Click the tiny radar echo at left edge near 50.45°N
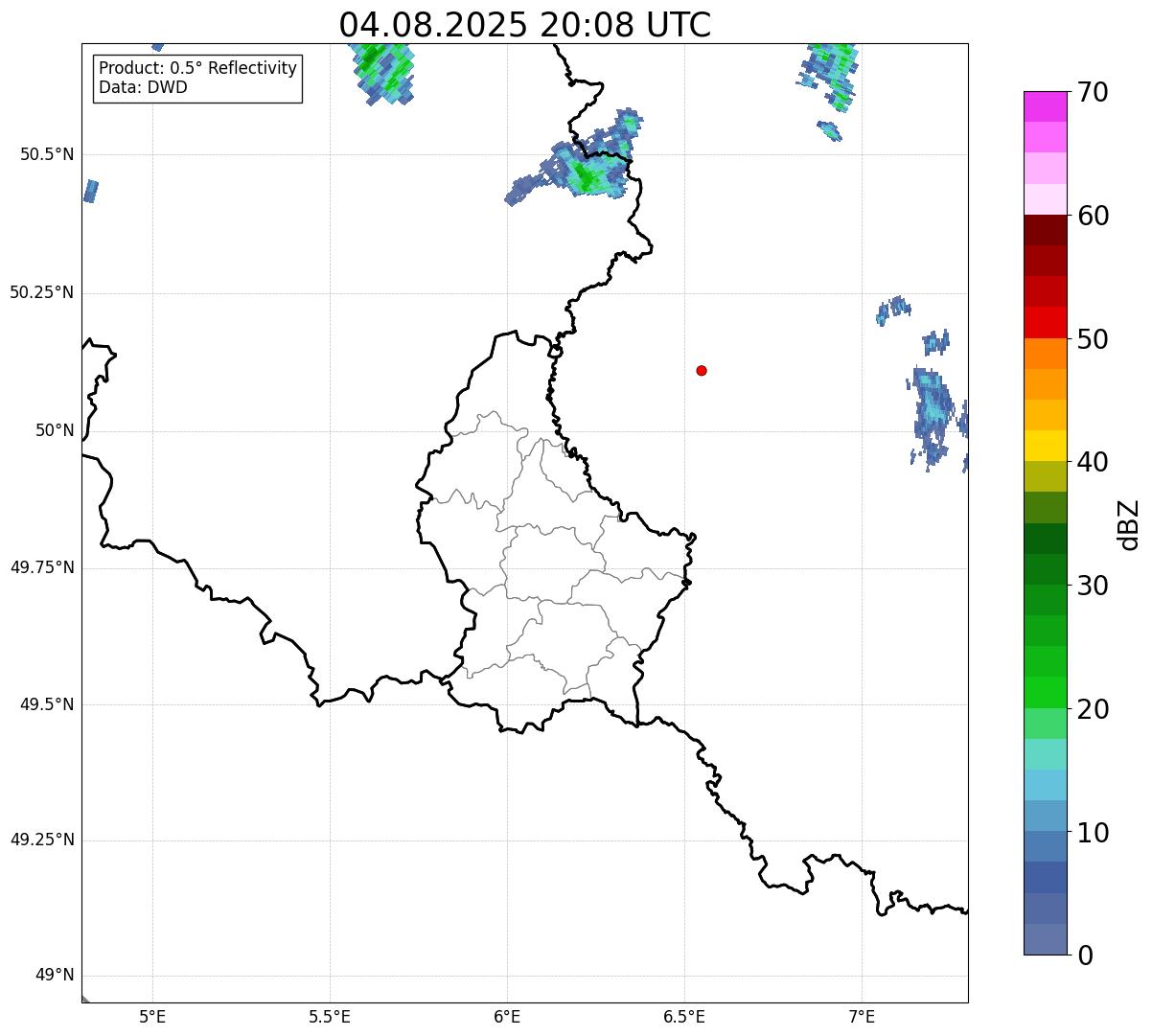 [x=91, y=191]
